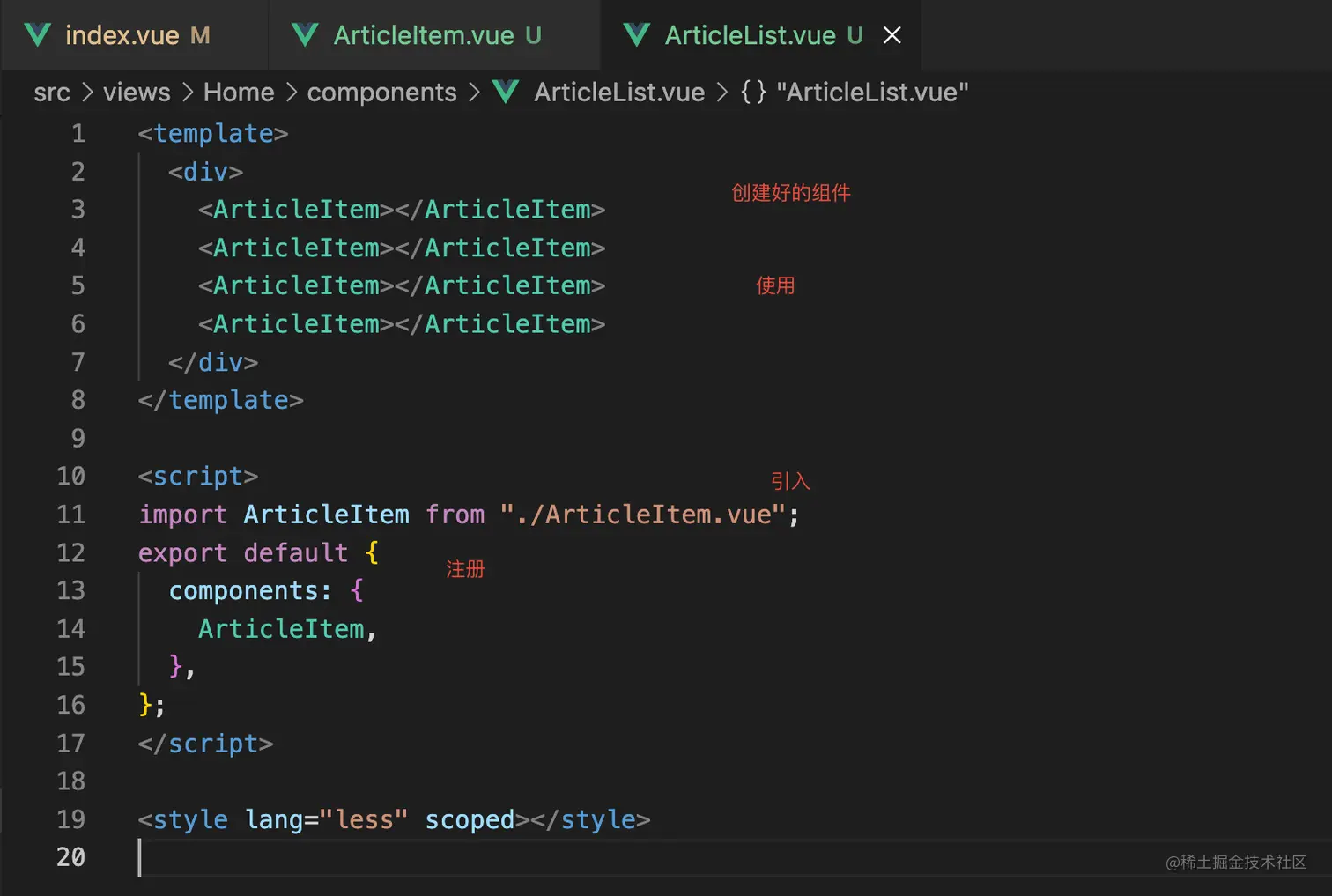Image resolution: width=1332 pixels, height=896 pixels.
Task: Click the ArticleItem tag on line 3
Action: click(x=402, y=210)
